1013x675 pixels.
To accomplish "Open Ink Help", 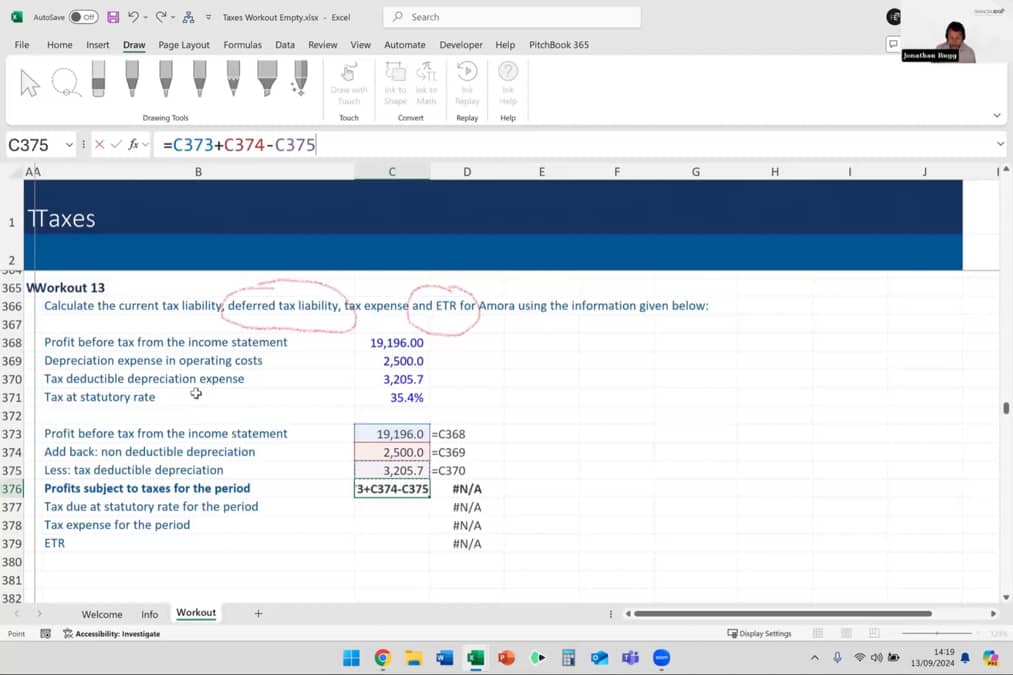I will pyautogui.click(x=508, y=83).
